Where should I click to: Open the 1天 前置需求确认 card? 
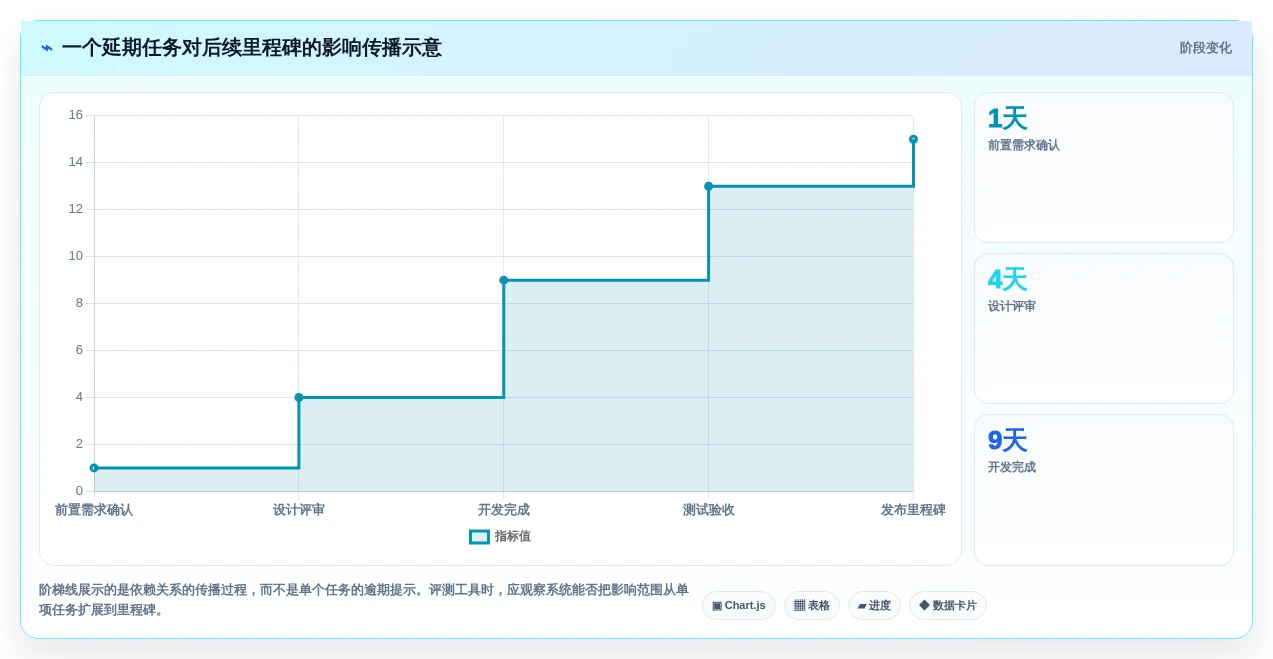1104,168
